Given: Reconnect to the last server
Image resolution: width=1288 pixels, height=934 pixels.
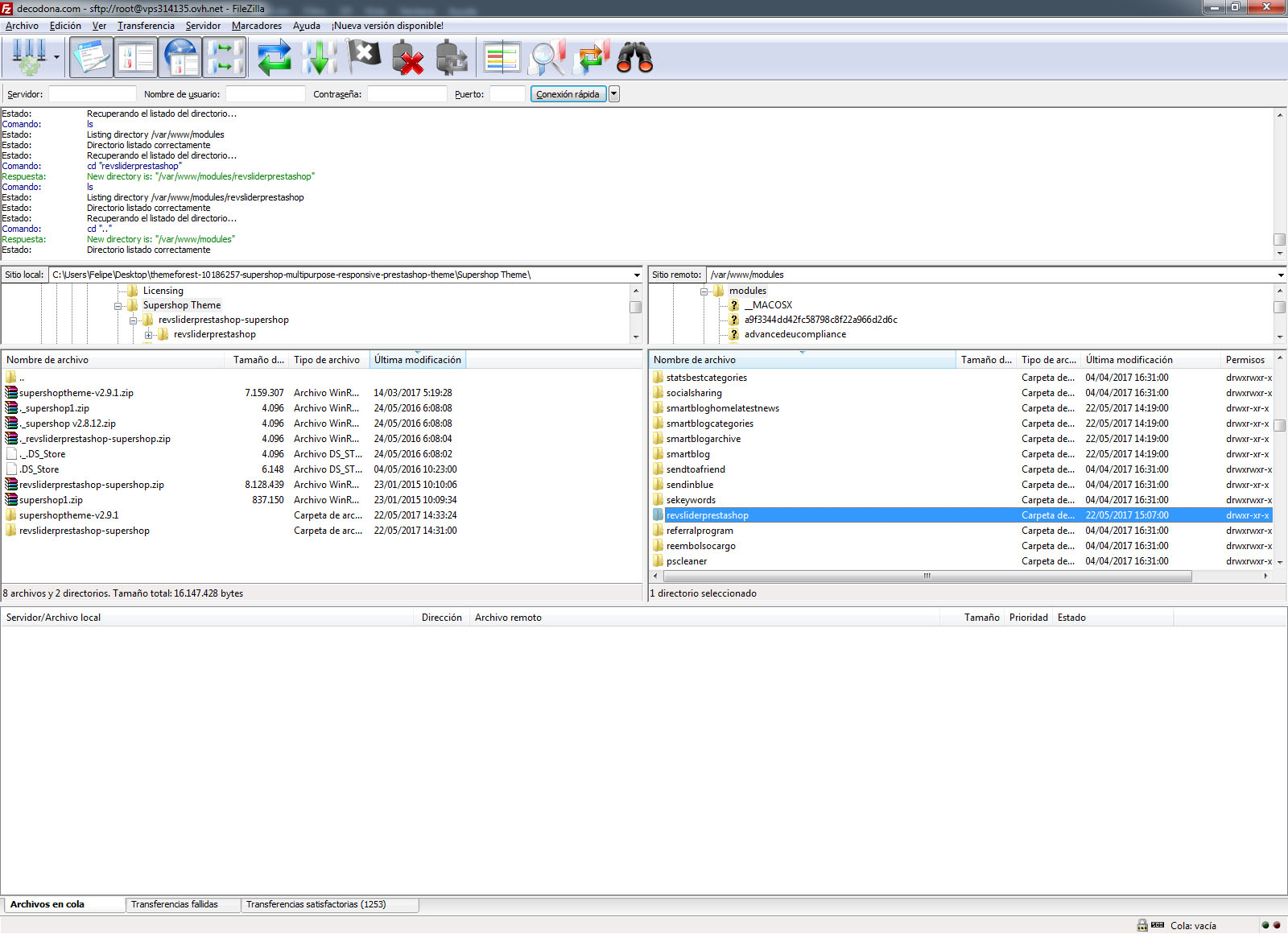Looking at the screenshot, I should (x=452, y=57).
